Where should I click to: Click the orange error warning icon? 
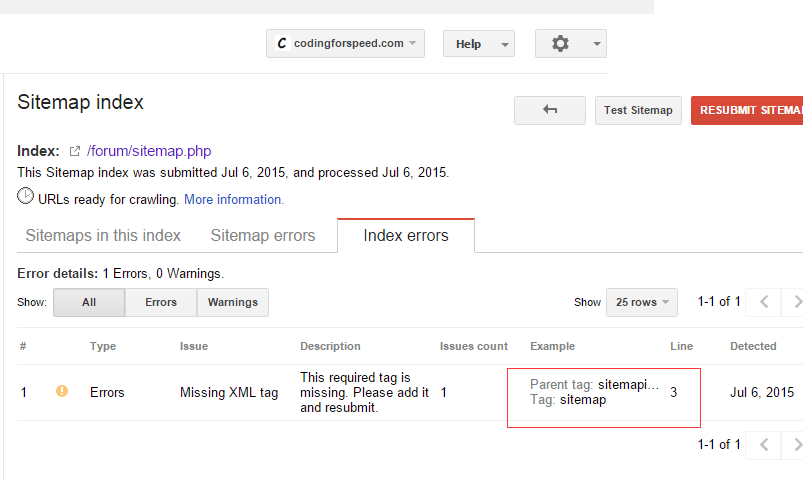coord(62,392)
